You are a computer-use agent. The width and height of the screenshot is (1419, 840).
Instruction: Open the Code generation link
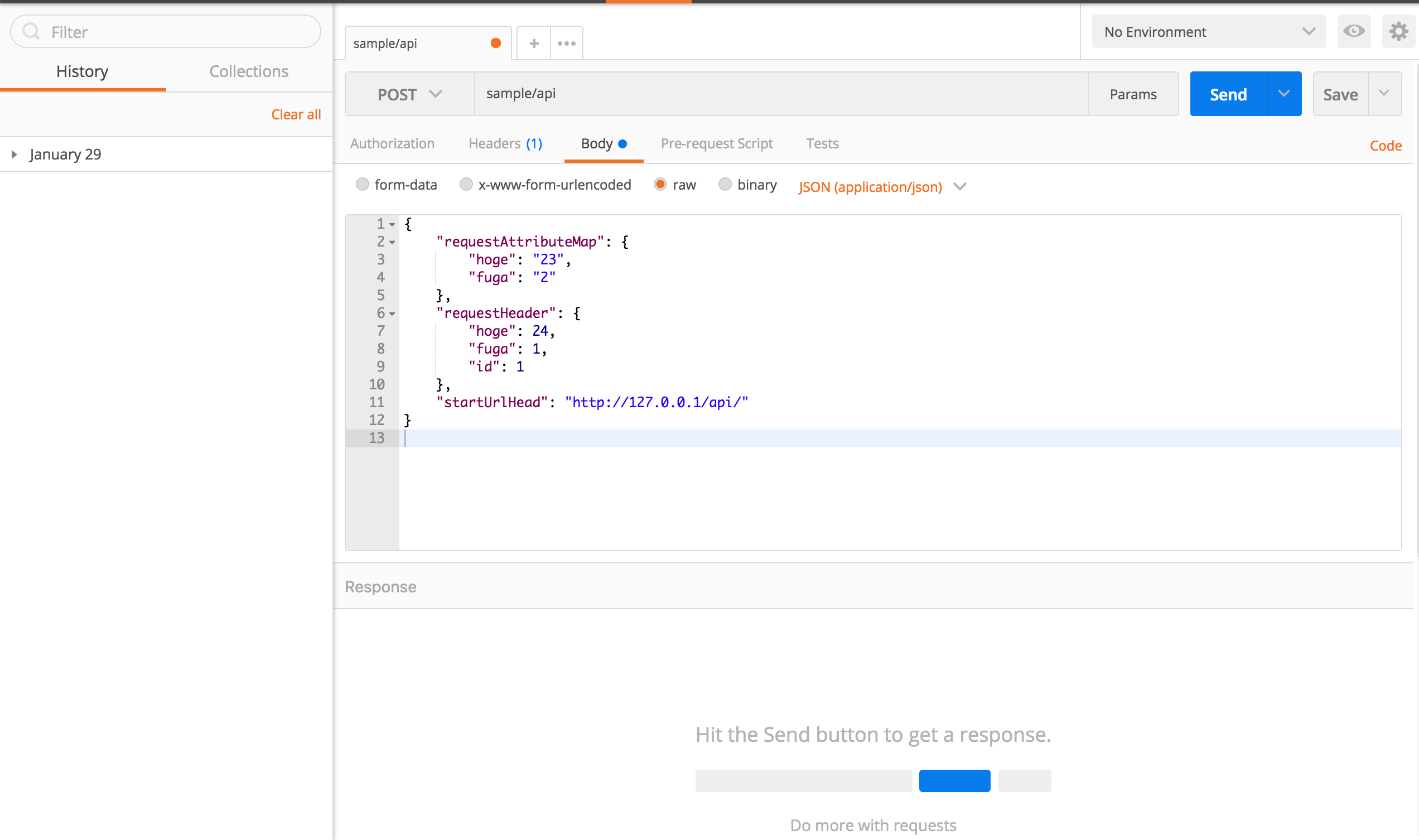1386,146
